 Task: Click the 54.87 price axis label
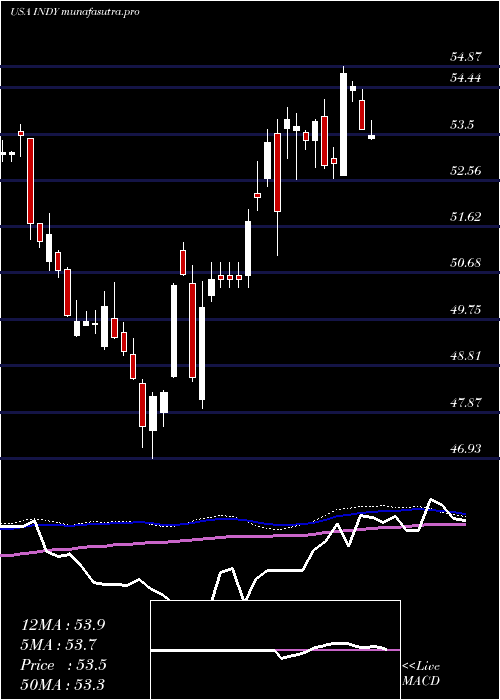[x=466, y=57]
